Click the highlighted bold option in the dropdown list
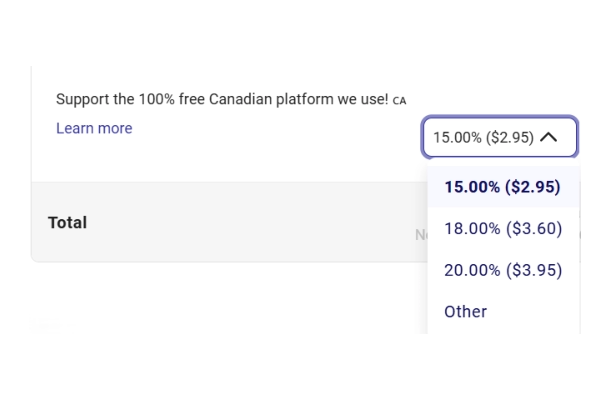The height and width of the screenshot is (400, 610). (502, 187)
